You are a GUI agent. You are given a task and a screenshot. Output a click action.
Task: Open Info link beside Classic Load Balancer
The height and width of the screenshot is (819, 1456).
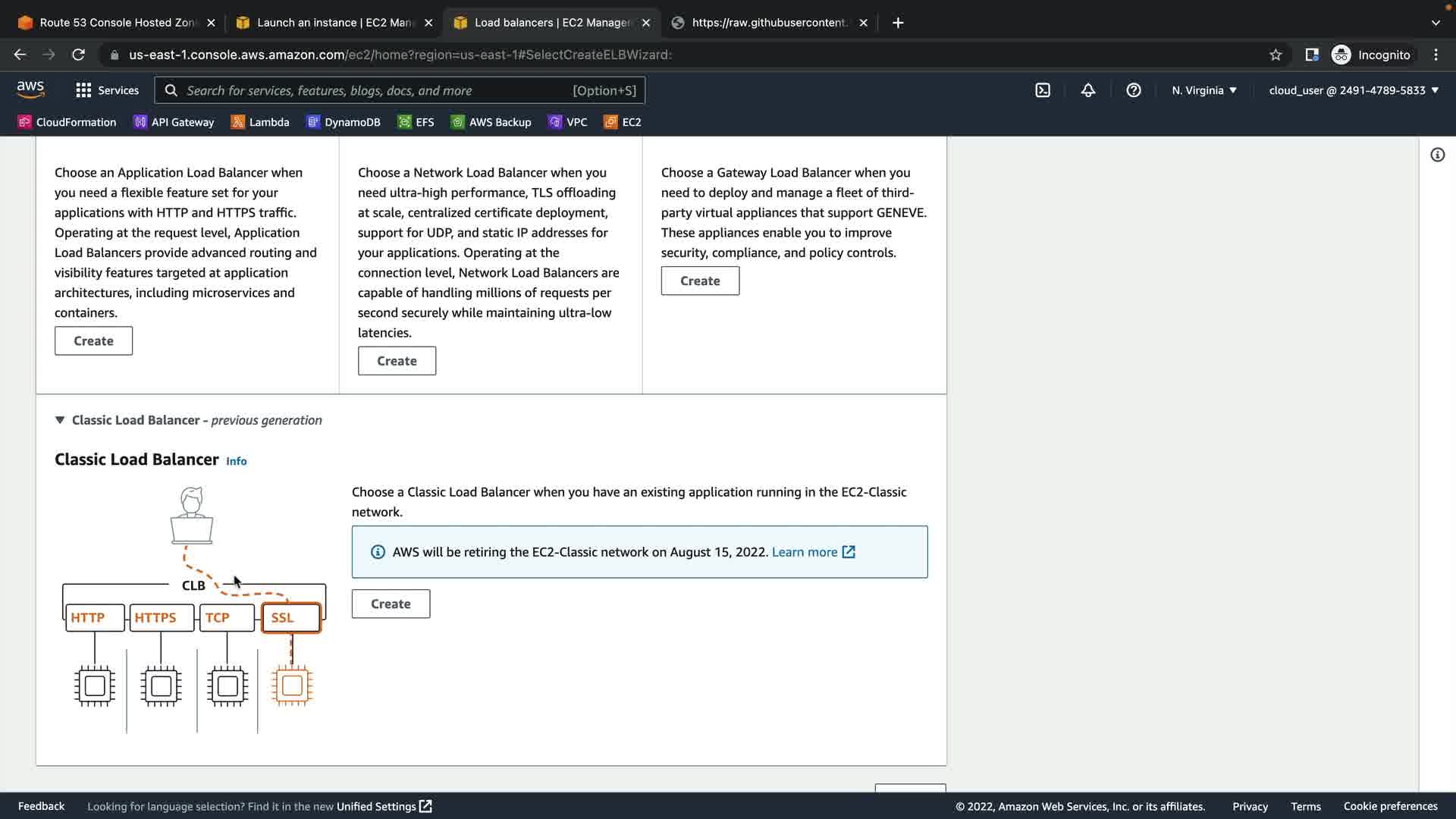pos(236,461)
